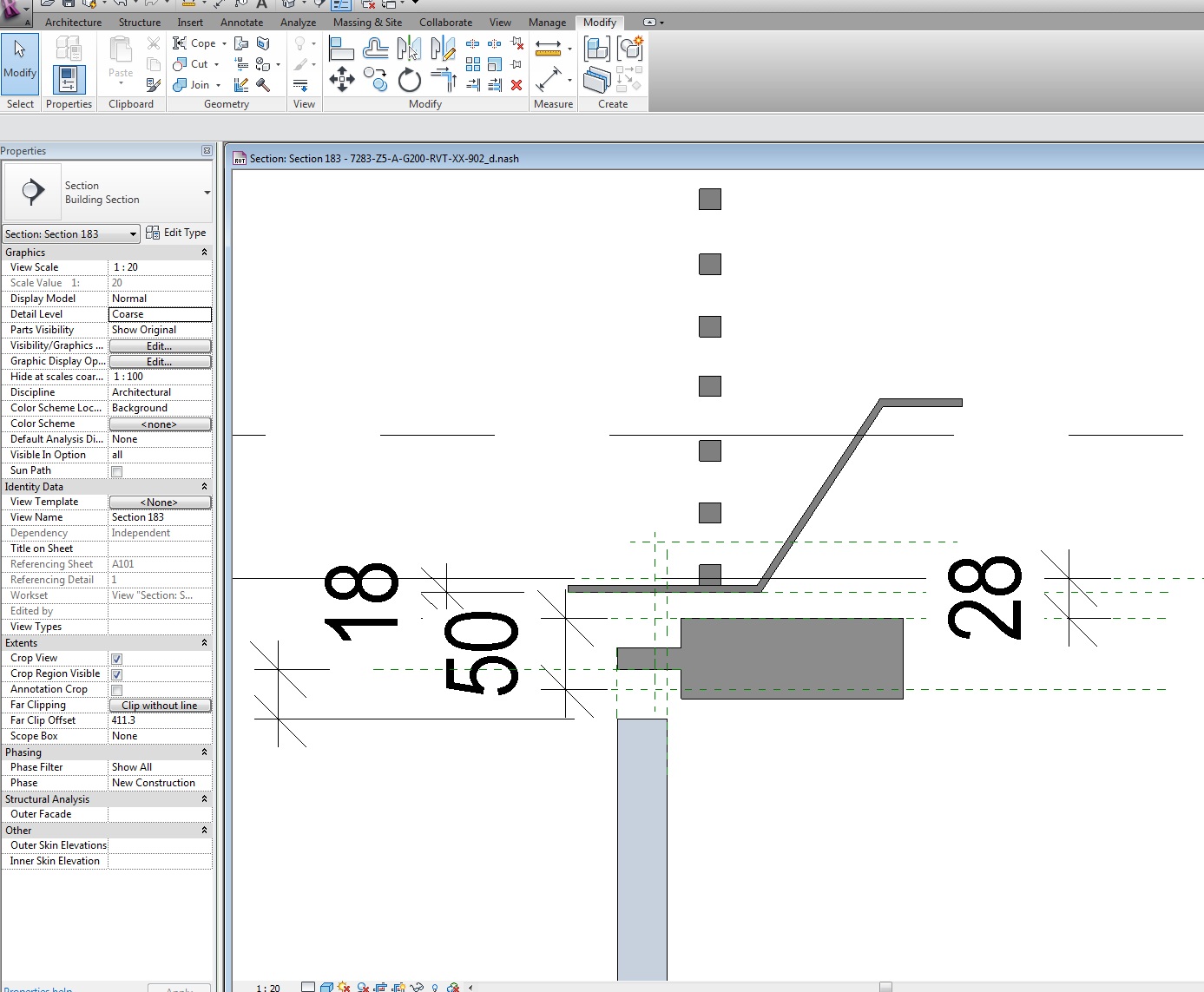
Task: Open the Annotate ribbon tab
Action: 241,23
